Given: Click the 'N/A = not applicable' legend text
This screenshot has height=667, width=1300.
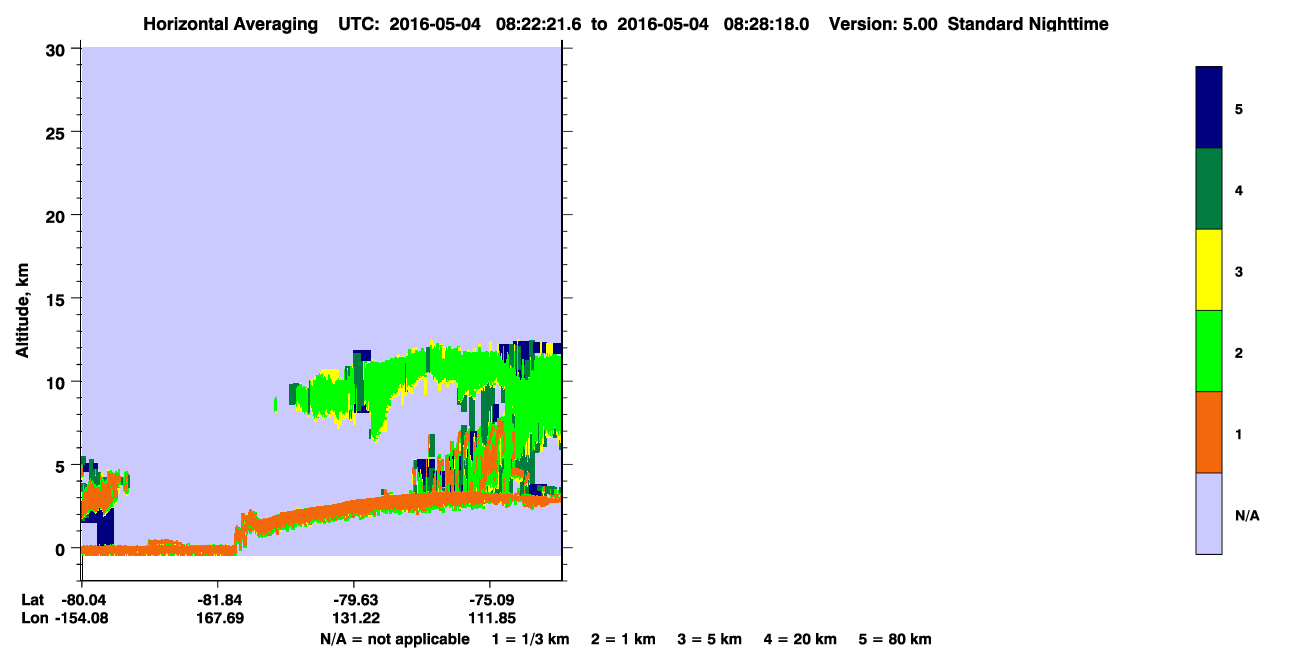Looking at the screenshot, I should [x=394, y=639].
